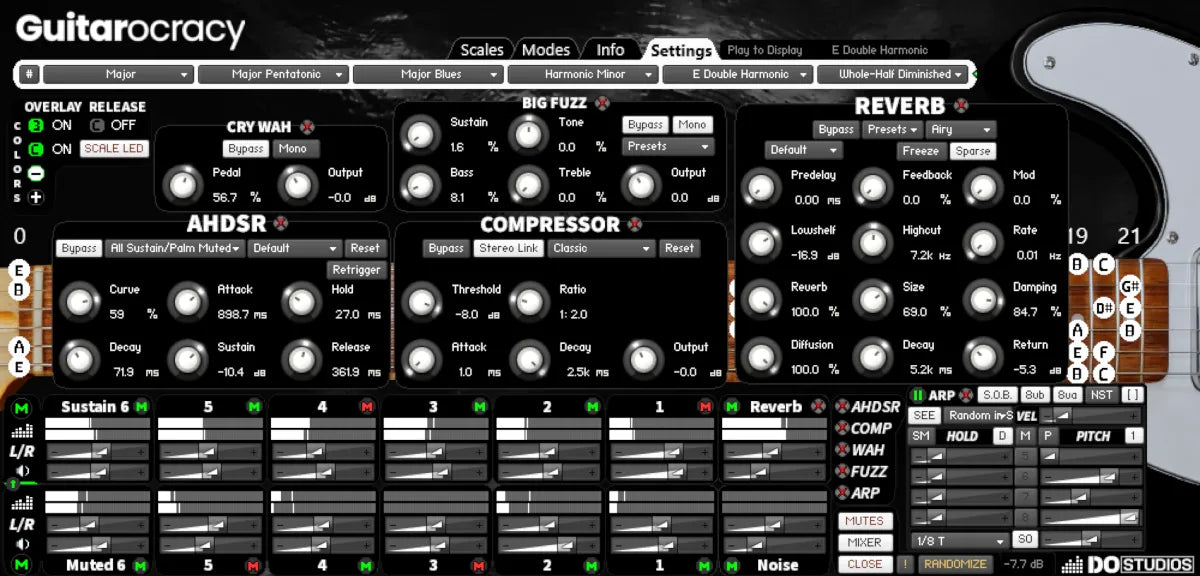
Task: Open WAH panel via its red icon in list
Action: (x=842, y=450)
